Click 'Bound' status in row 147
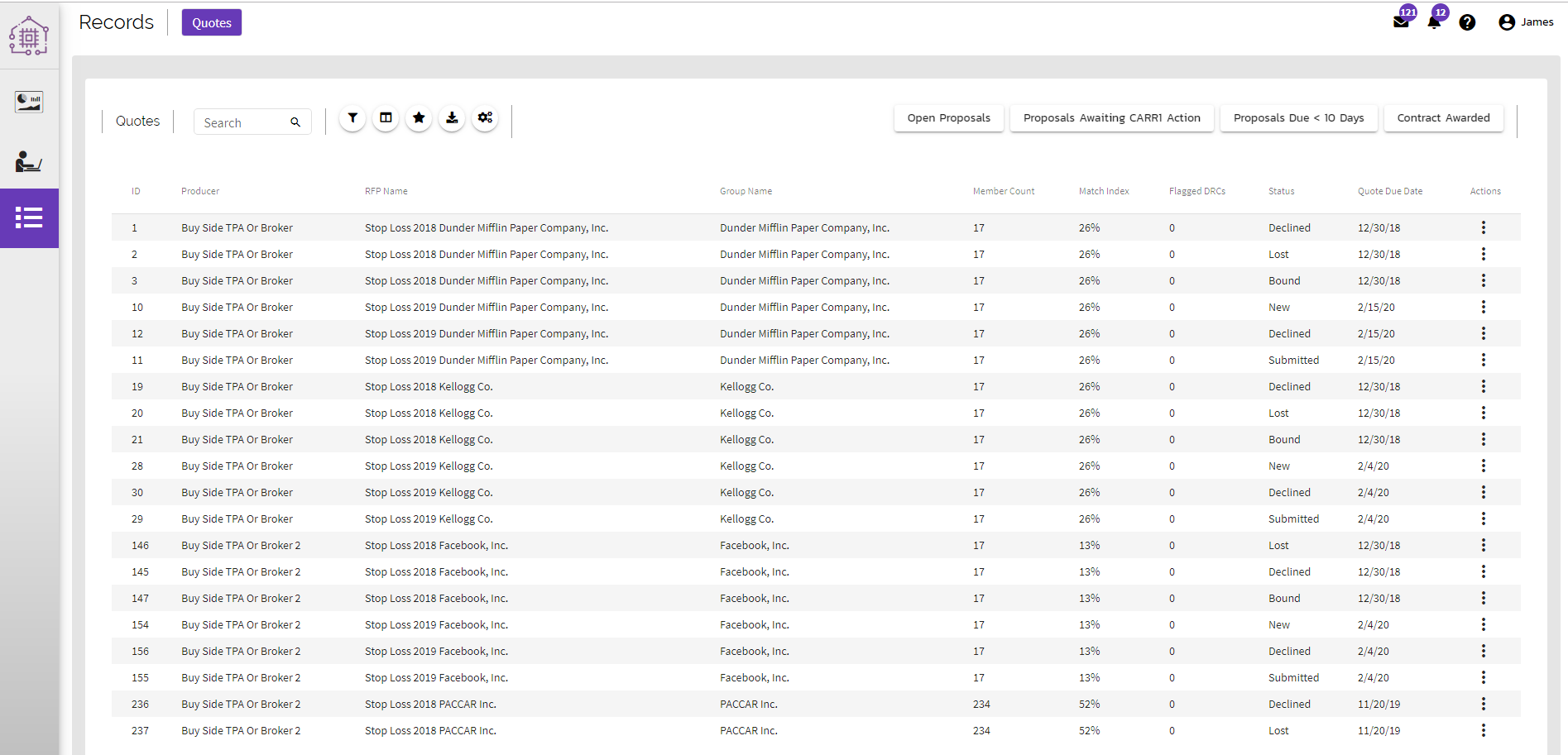 pos(1284,599)
